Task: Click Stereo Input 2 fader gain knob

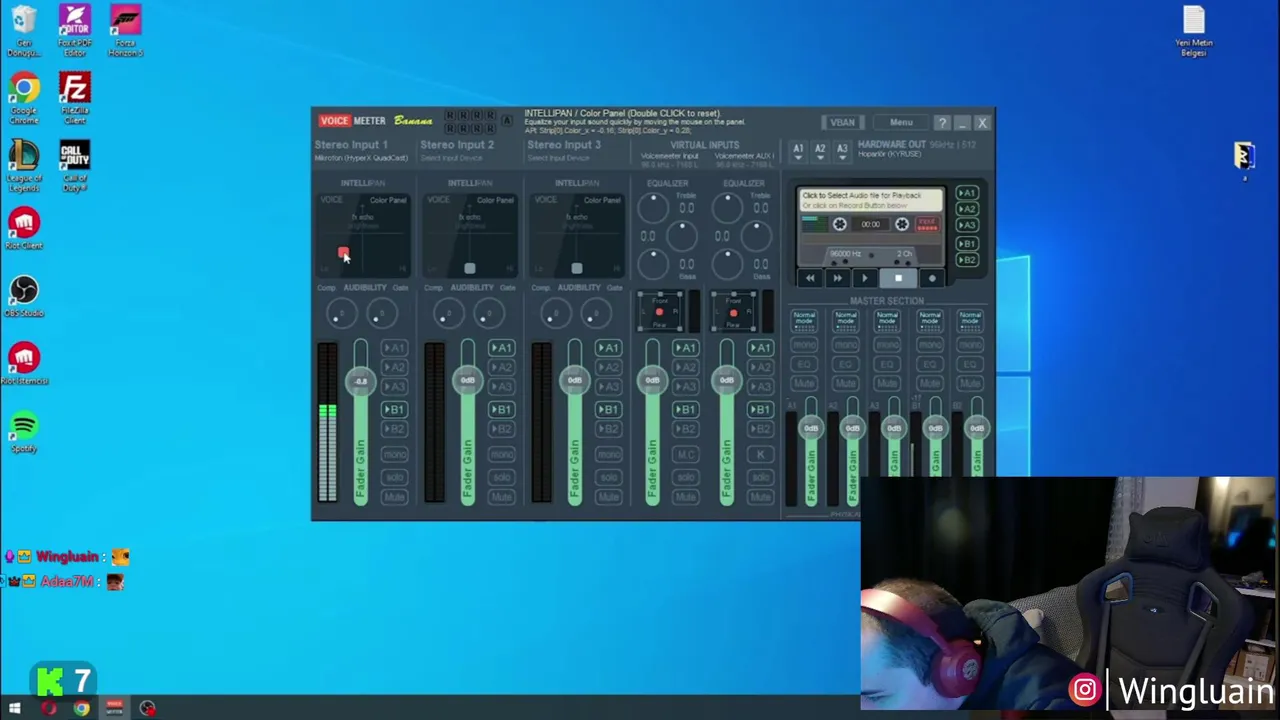Action: click(x=467, y=380)
